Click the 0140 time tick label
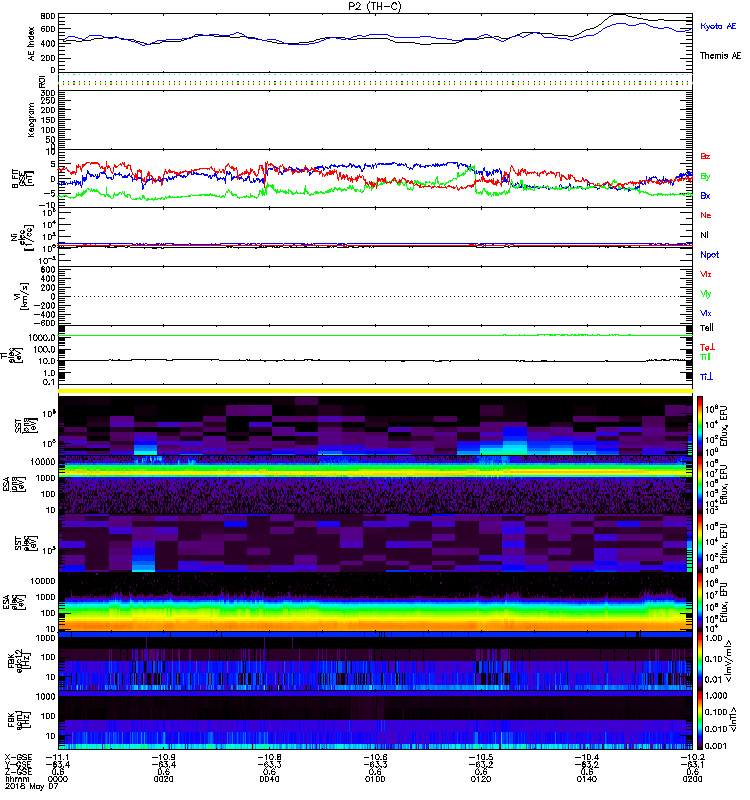 coord(587,779)
